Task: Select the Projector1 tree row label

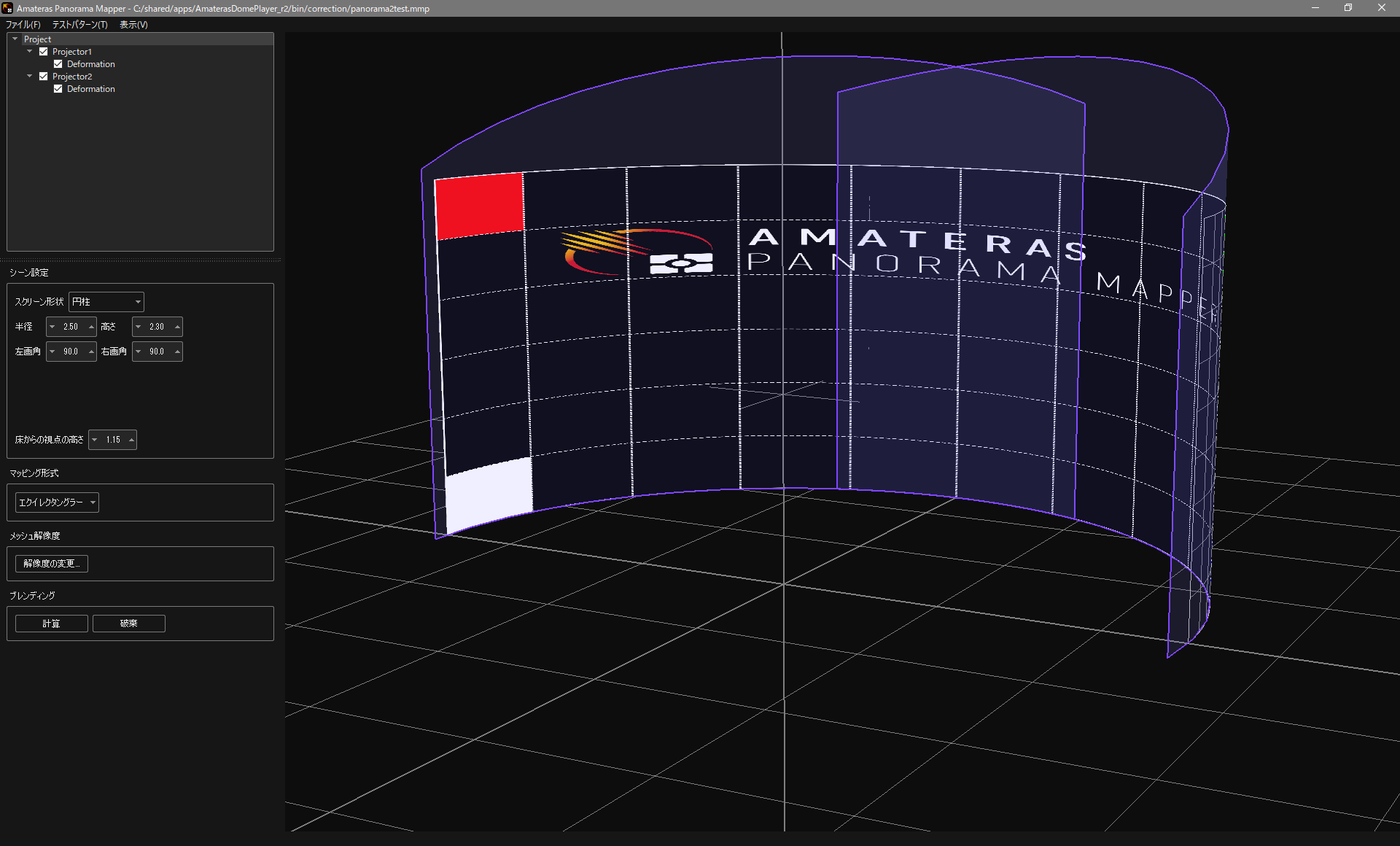Action: (72, 52)
